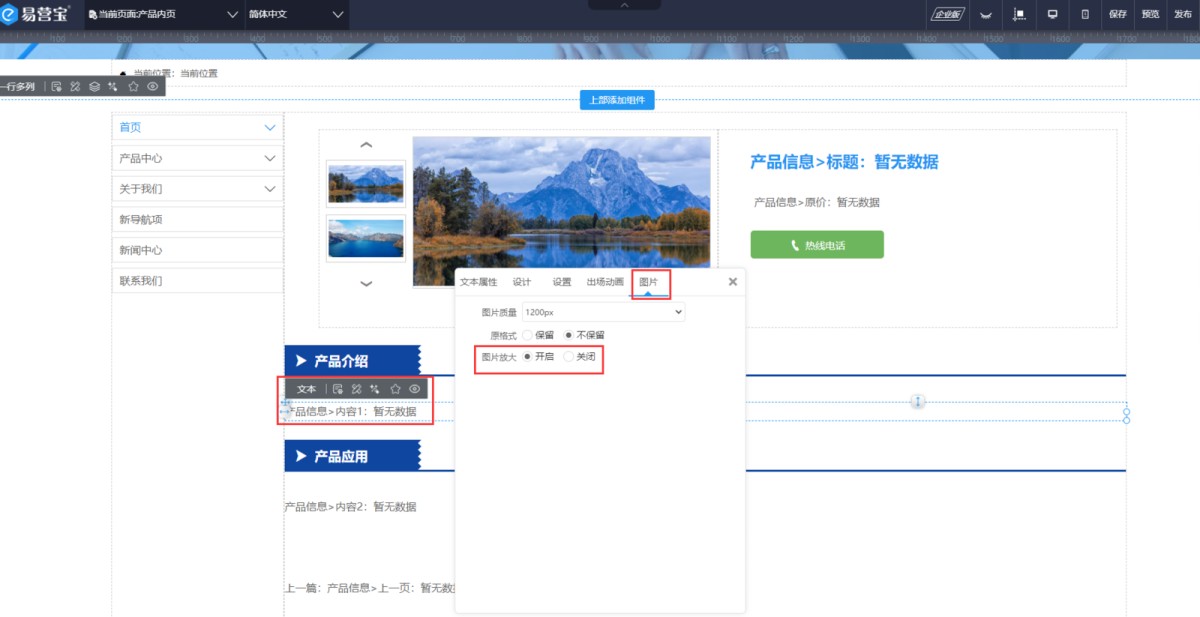
Task: Click magic wand icon in 文本 toolbar
Action: [x=374, y=389]
